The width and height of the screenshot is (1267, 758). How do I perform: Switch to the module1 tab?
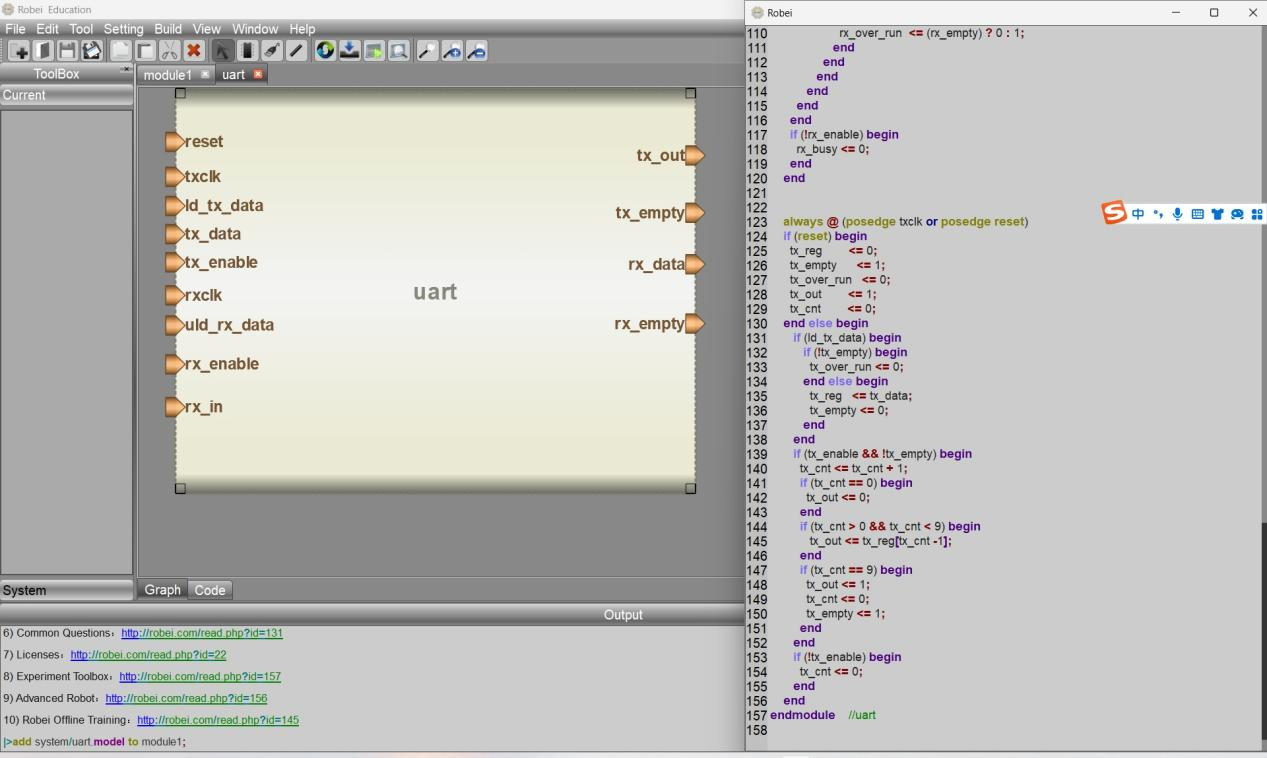pos(167,75)
